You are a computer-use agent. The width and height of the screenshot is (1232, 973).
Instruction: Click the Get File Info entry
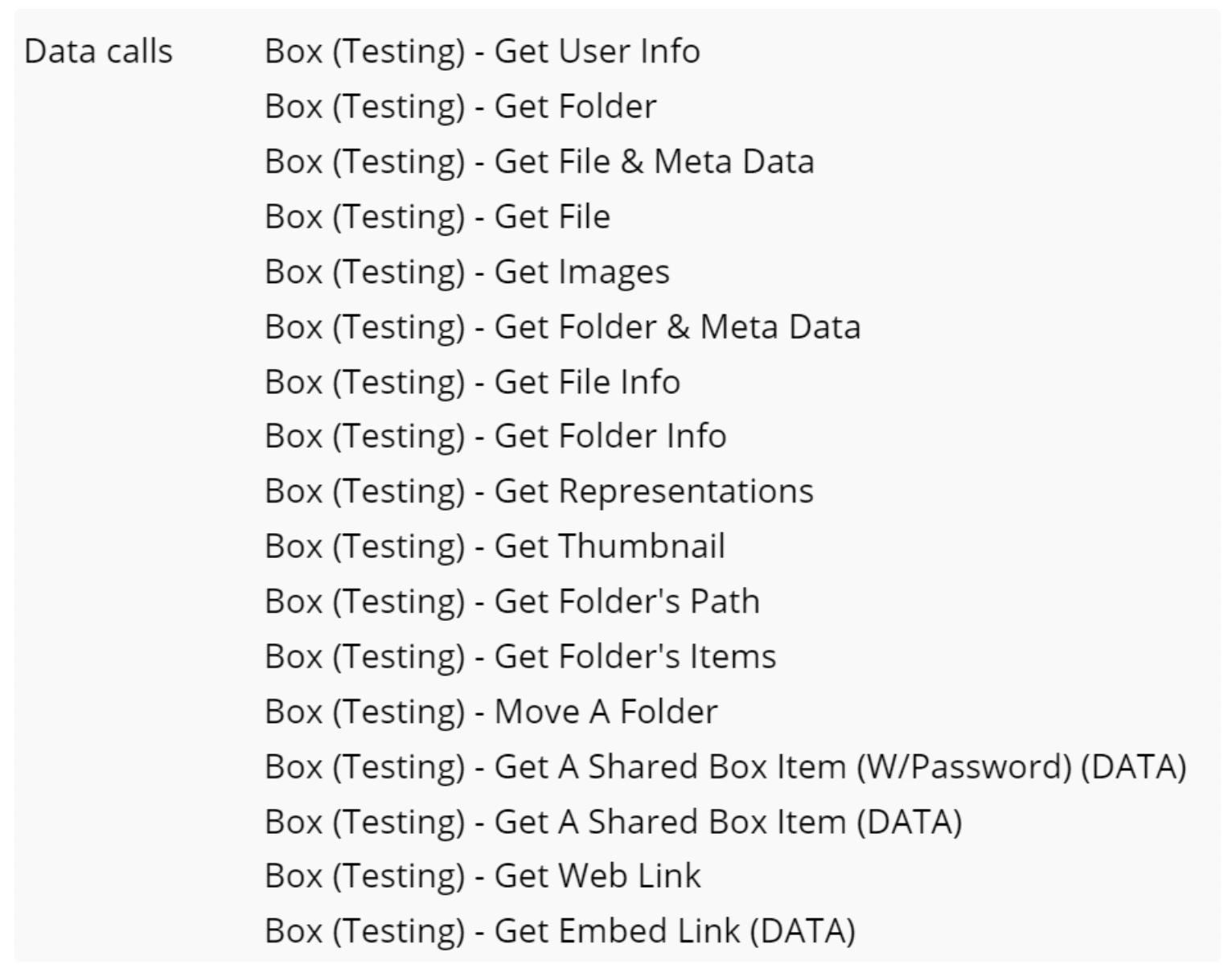coord(473,381)
